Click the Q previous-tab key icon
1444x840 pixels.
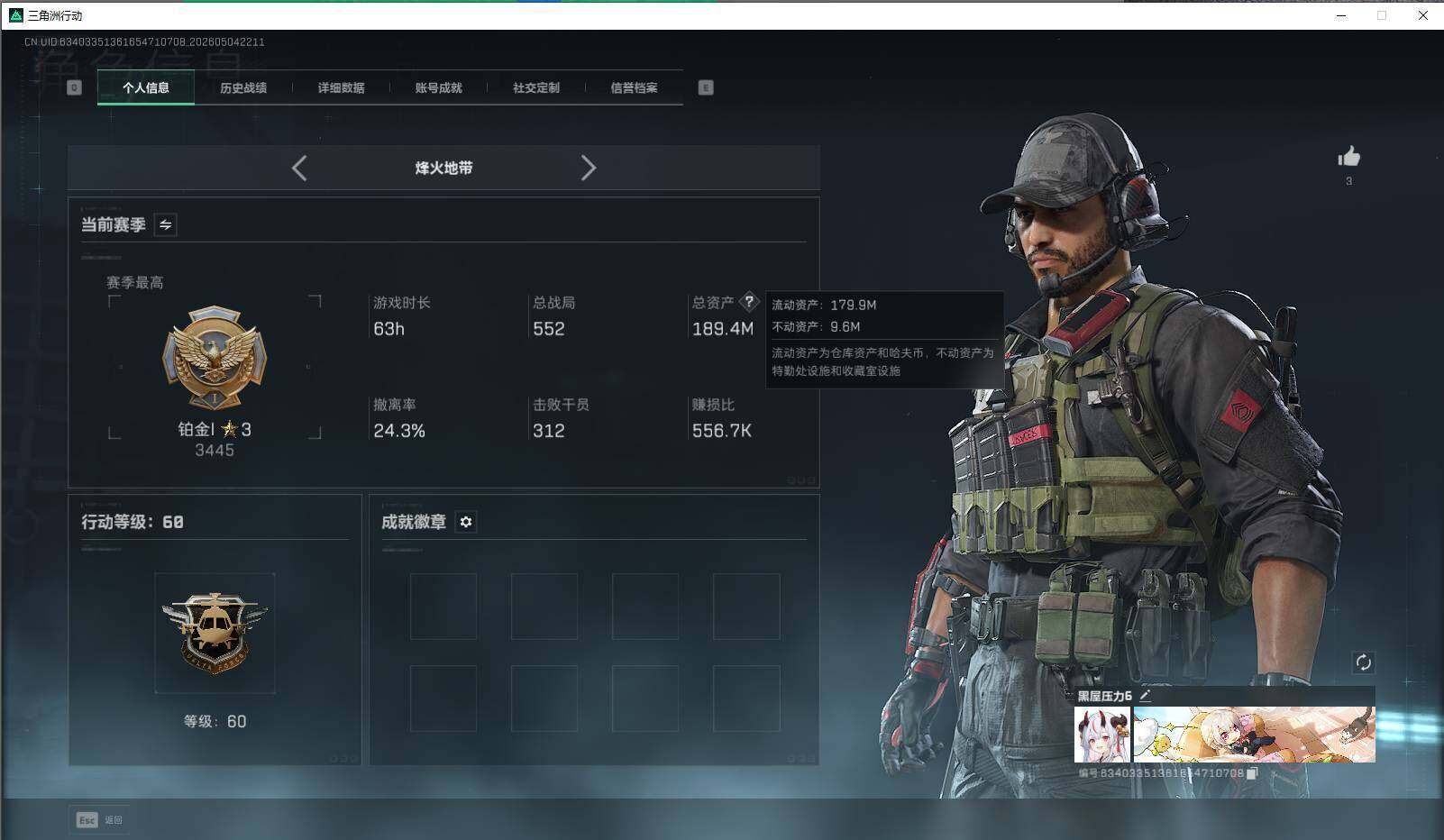click(x=74, y=87)
